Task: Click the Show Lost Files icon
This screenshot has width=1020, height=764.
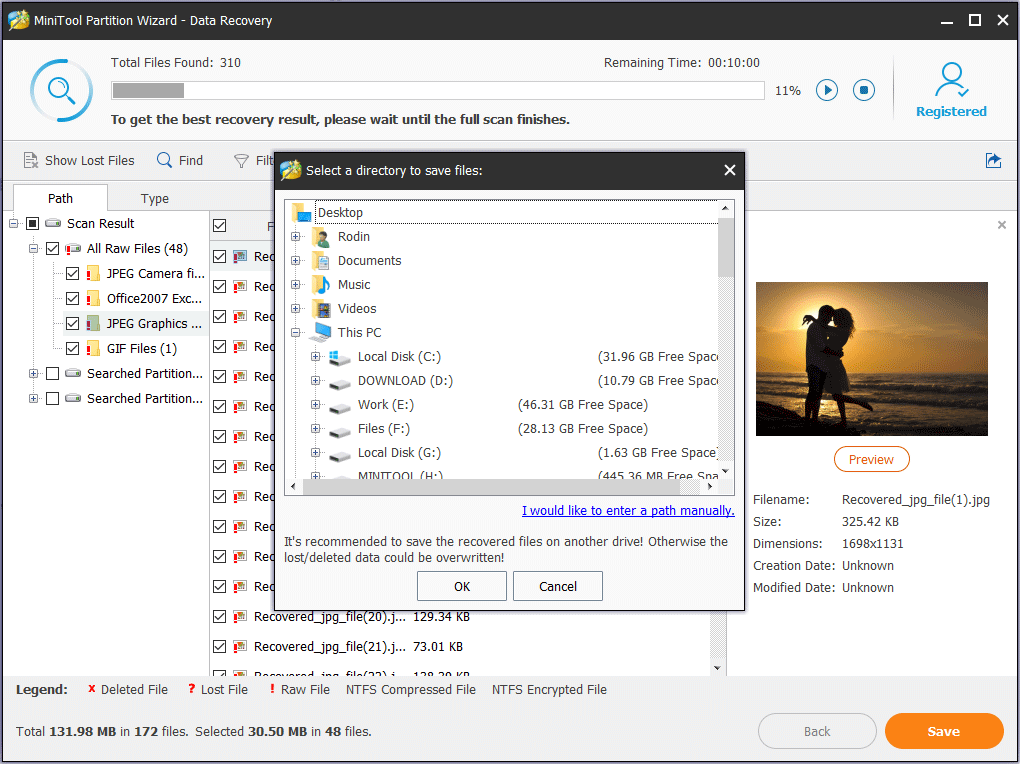Action: click(31, 160)
